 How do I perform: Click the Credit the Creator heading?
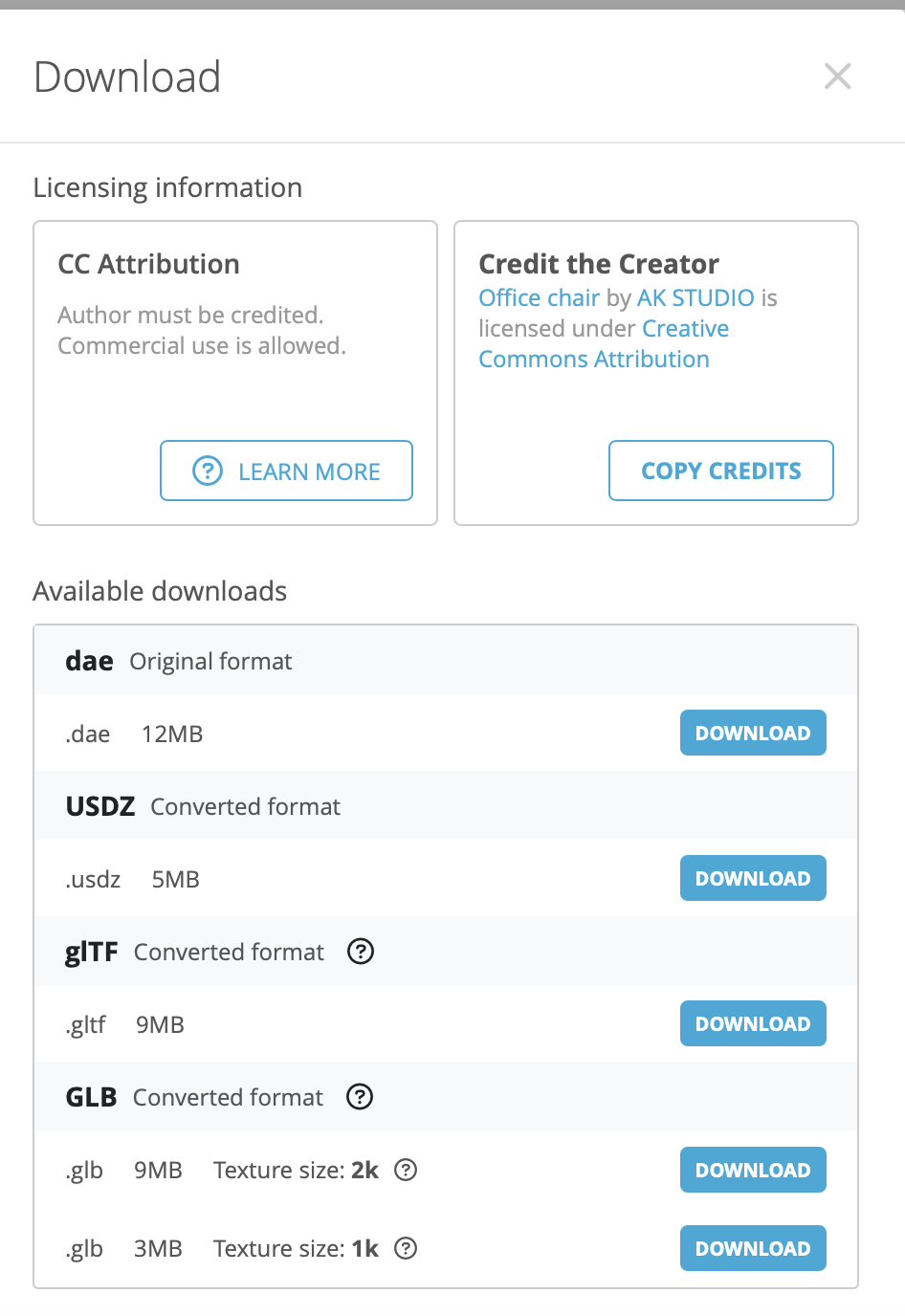[599, 264]
